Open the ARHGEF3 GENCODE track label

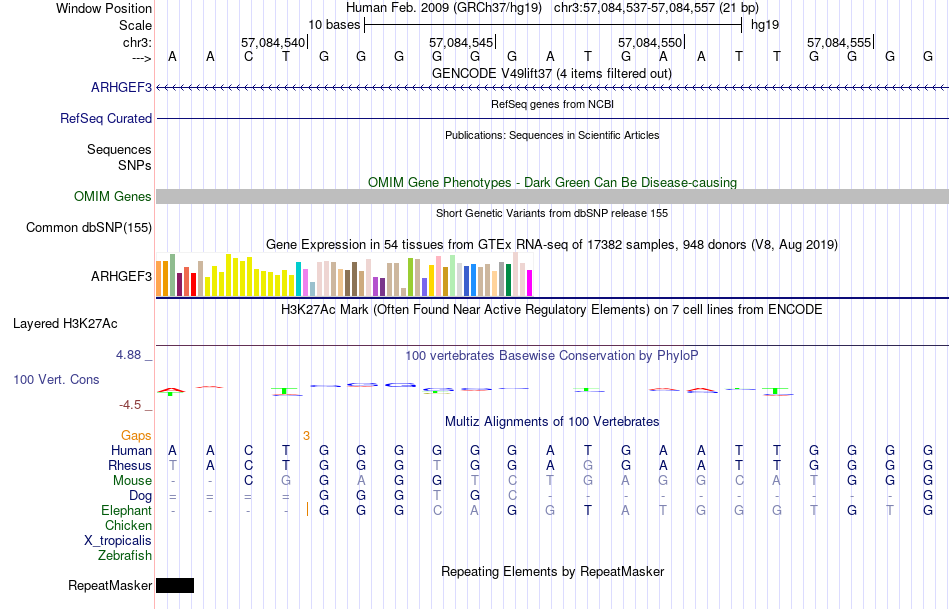coord(121,87)
